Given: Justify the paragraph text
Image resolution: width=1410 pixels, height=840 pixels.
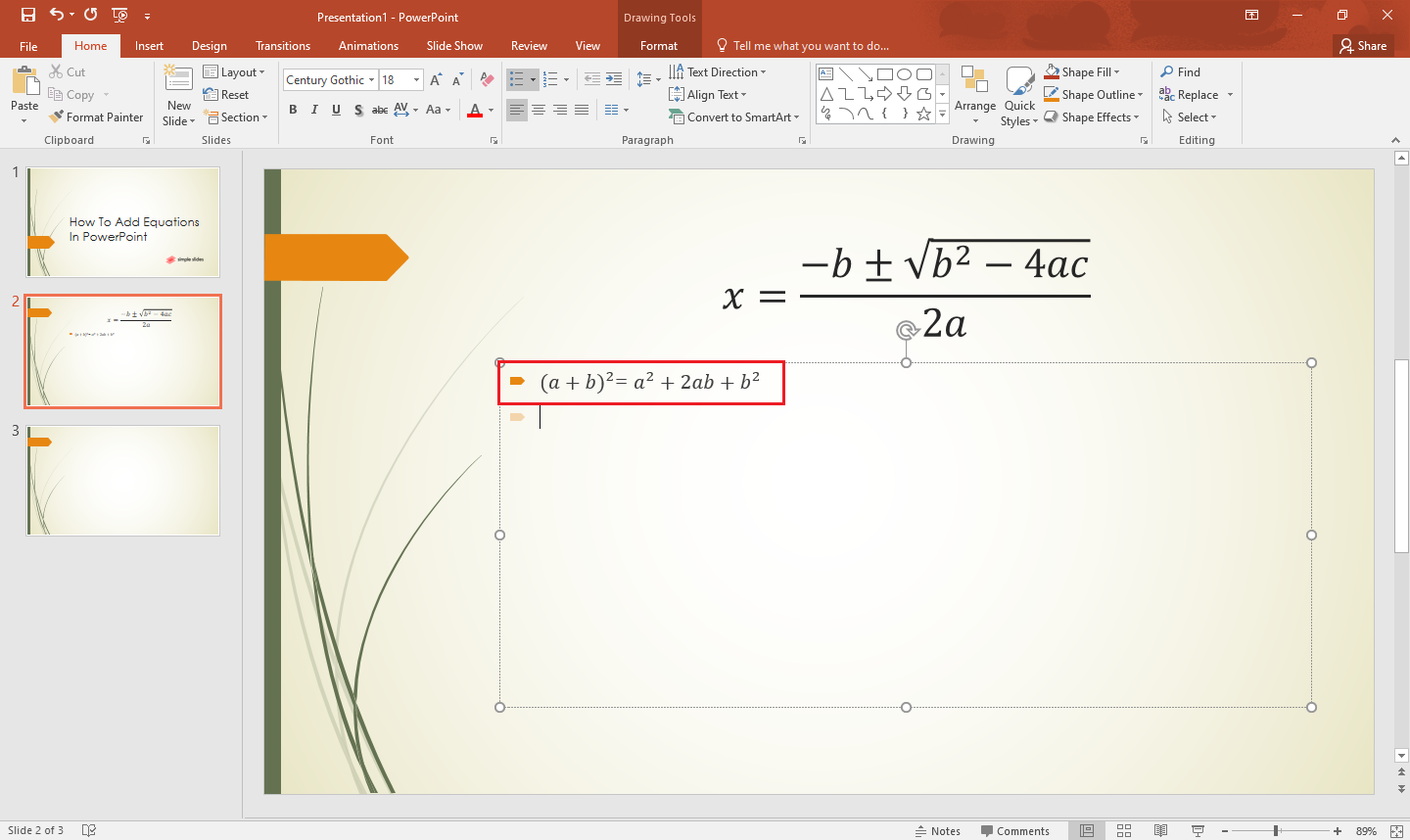Looking at the screenshot, I should pos(582,110).
